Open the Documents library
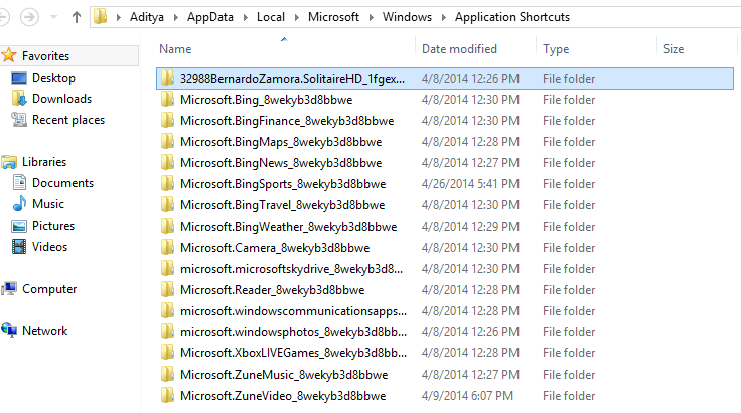Viewport: 741px width, 413px height. [x=63, y=183]
